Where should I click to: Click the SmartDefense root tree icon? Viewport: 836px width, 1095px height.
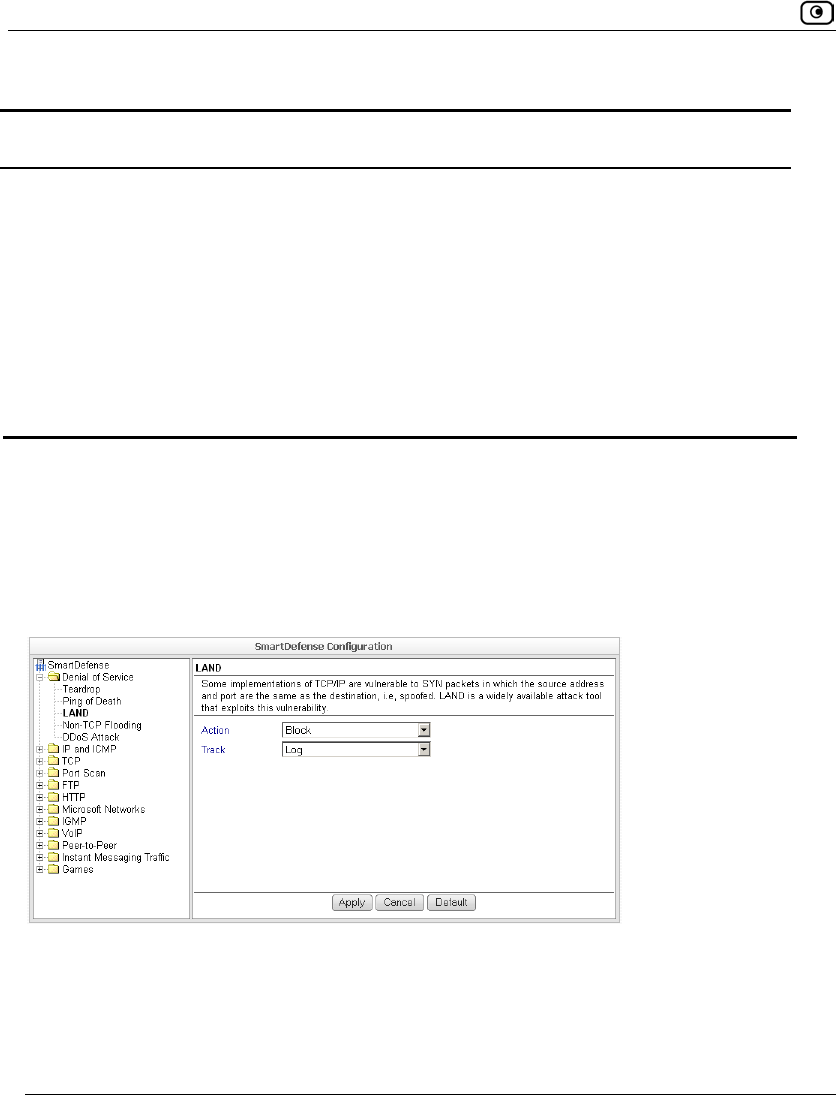point(41,665)
